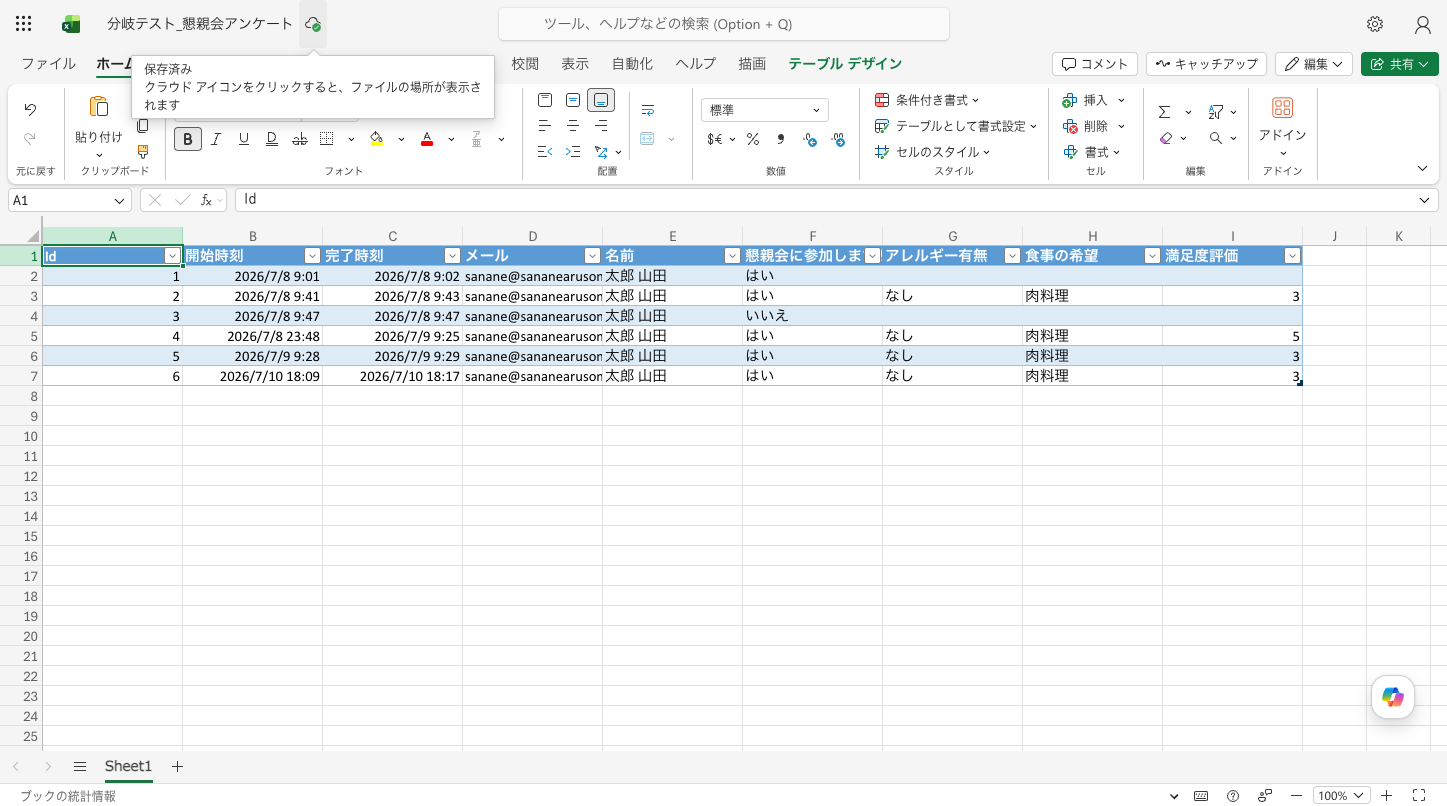The width and height of the screenshot is (1447, 806).
Task: Click the AutoSum sigma icon
Action: tap(1164, 112)
